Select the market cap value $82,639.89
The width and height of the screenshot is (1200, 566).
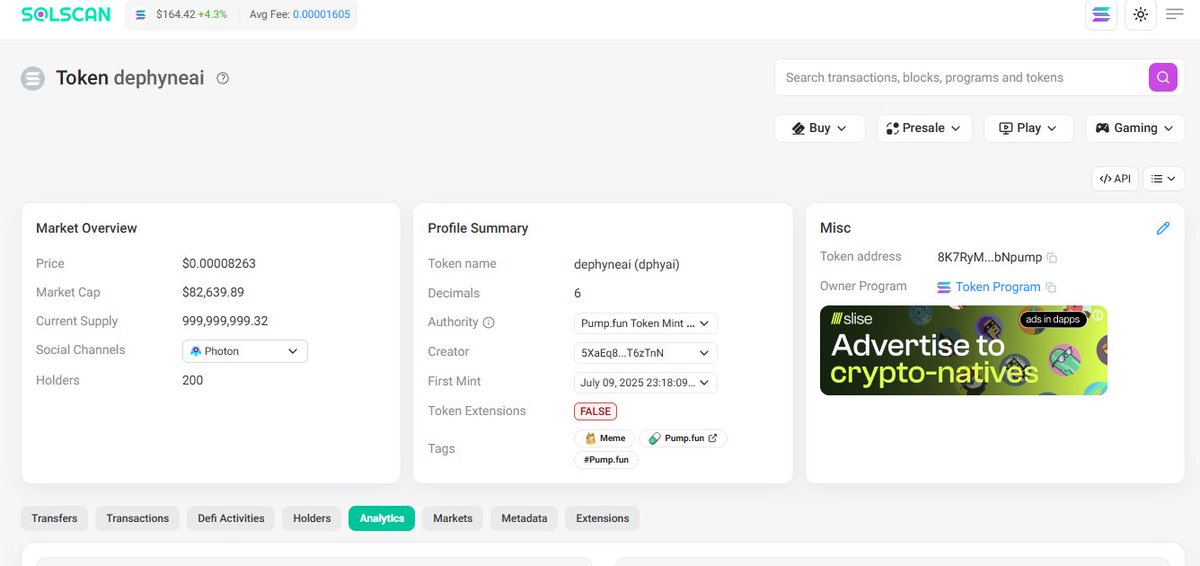(213, 293)
